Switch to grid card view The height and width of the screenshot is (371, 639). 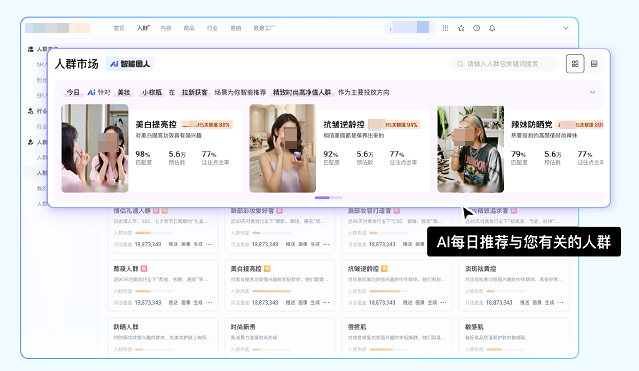pos(575,64)
